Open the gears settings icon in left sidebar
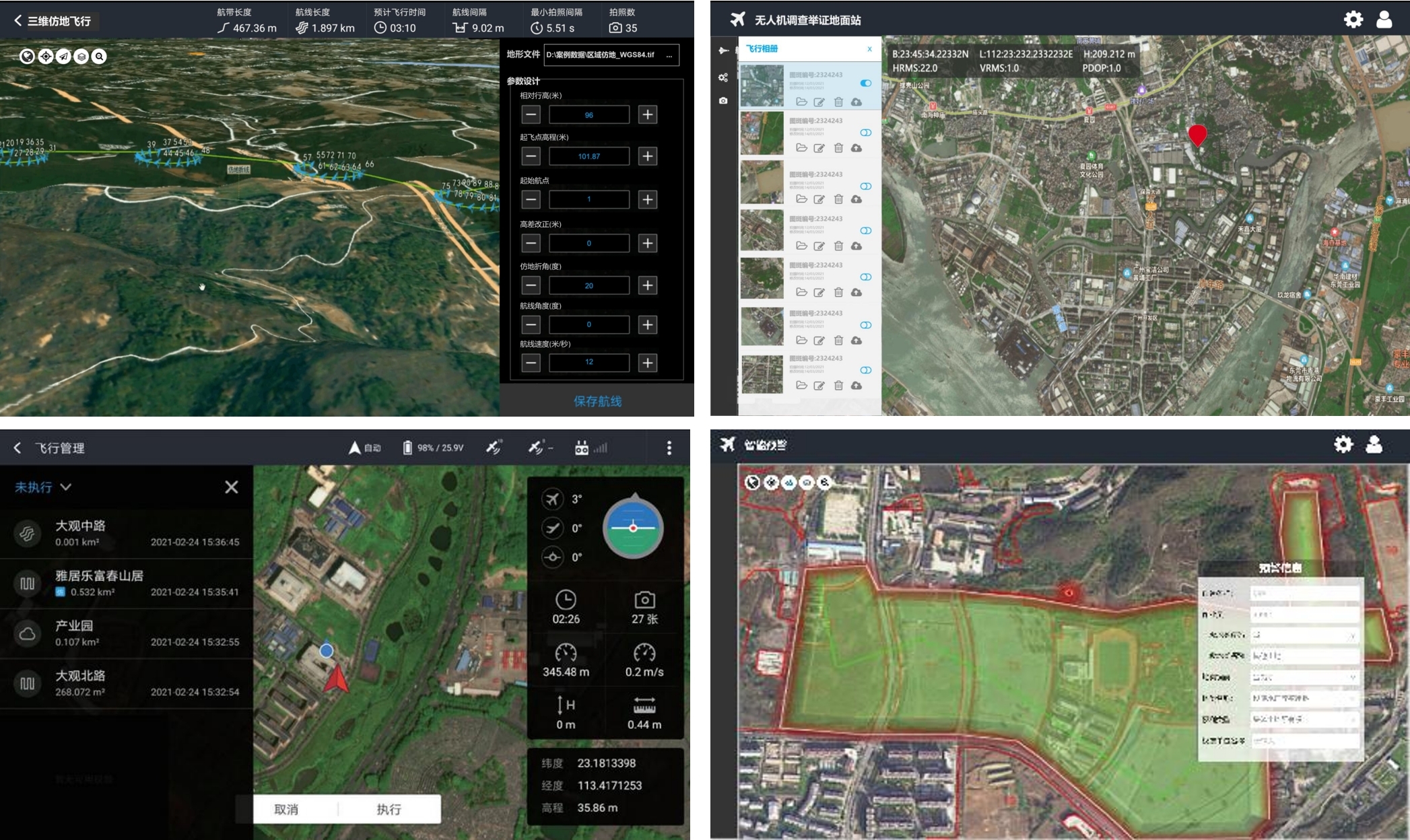 pos(723,77)
